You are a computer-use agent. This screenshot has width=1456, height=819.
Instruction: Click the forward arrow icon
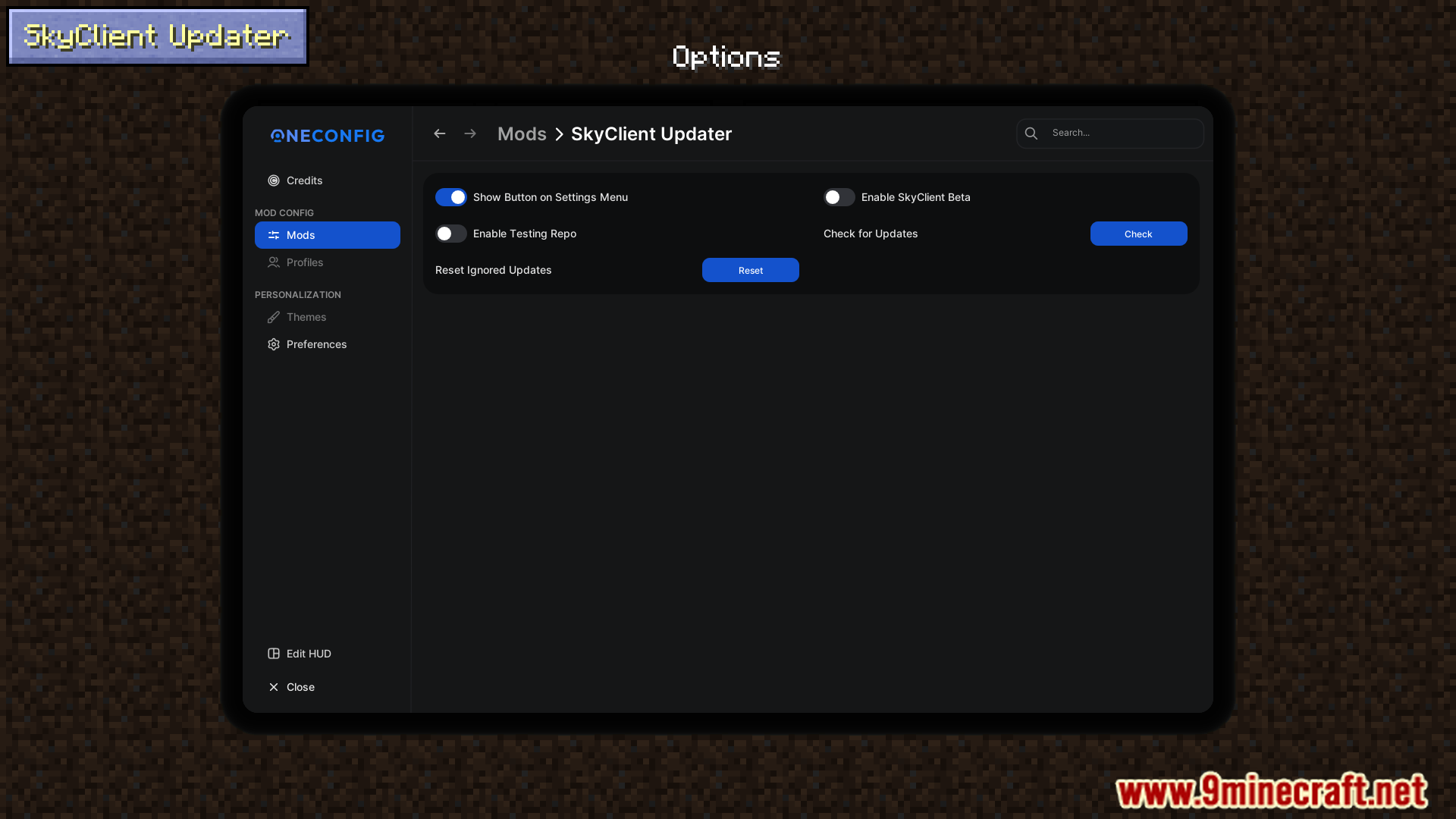click(470, 133)
